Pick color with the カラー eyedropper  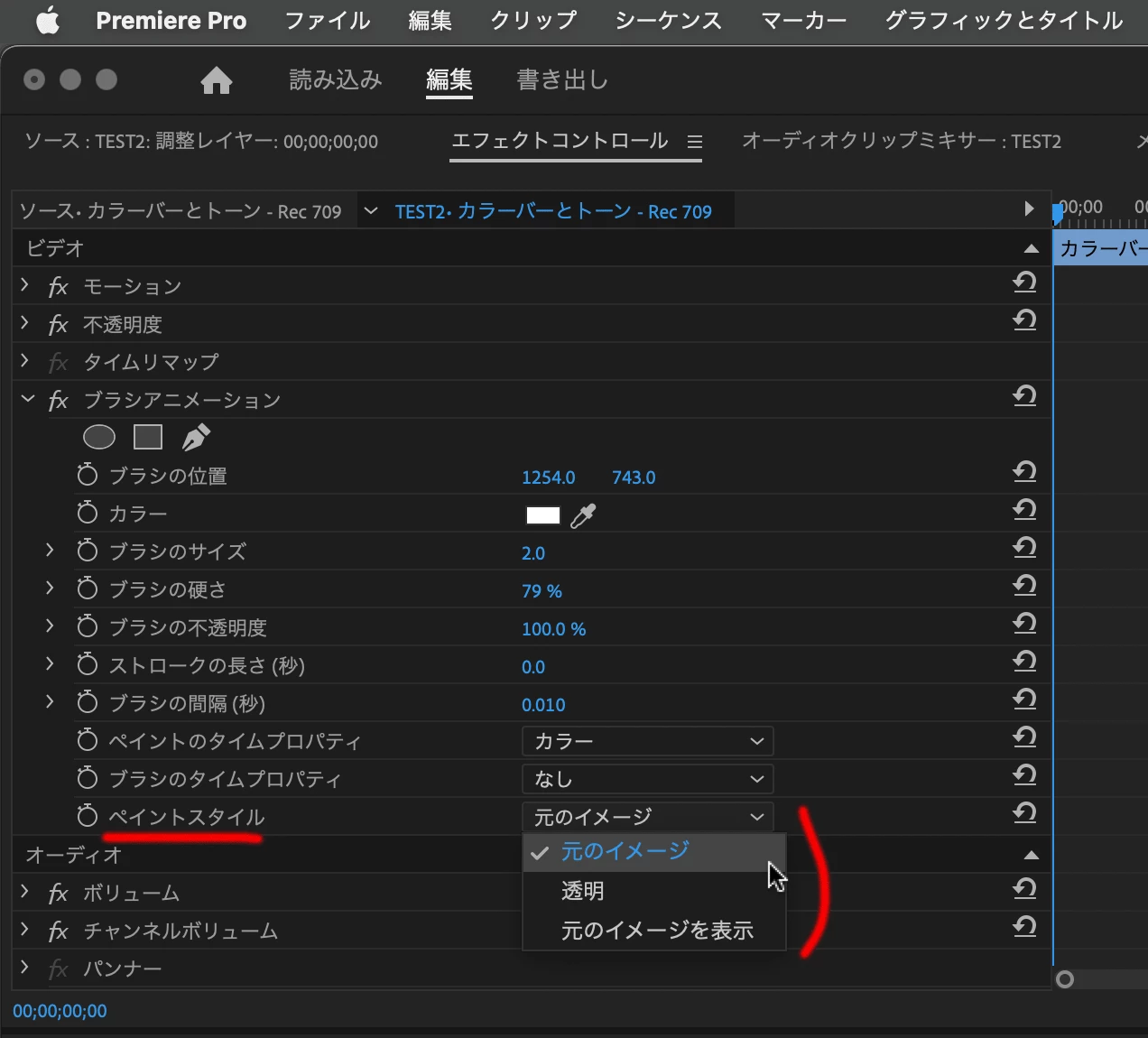tap(583, 515)
